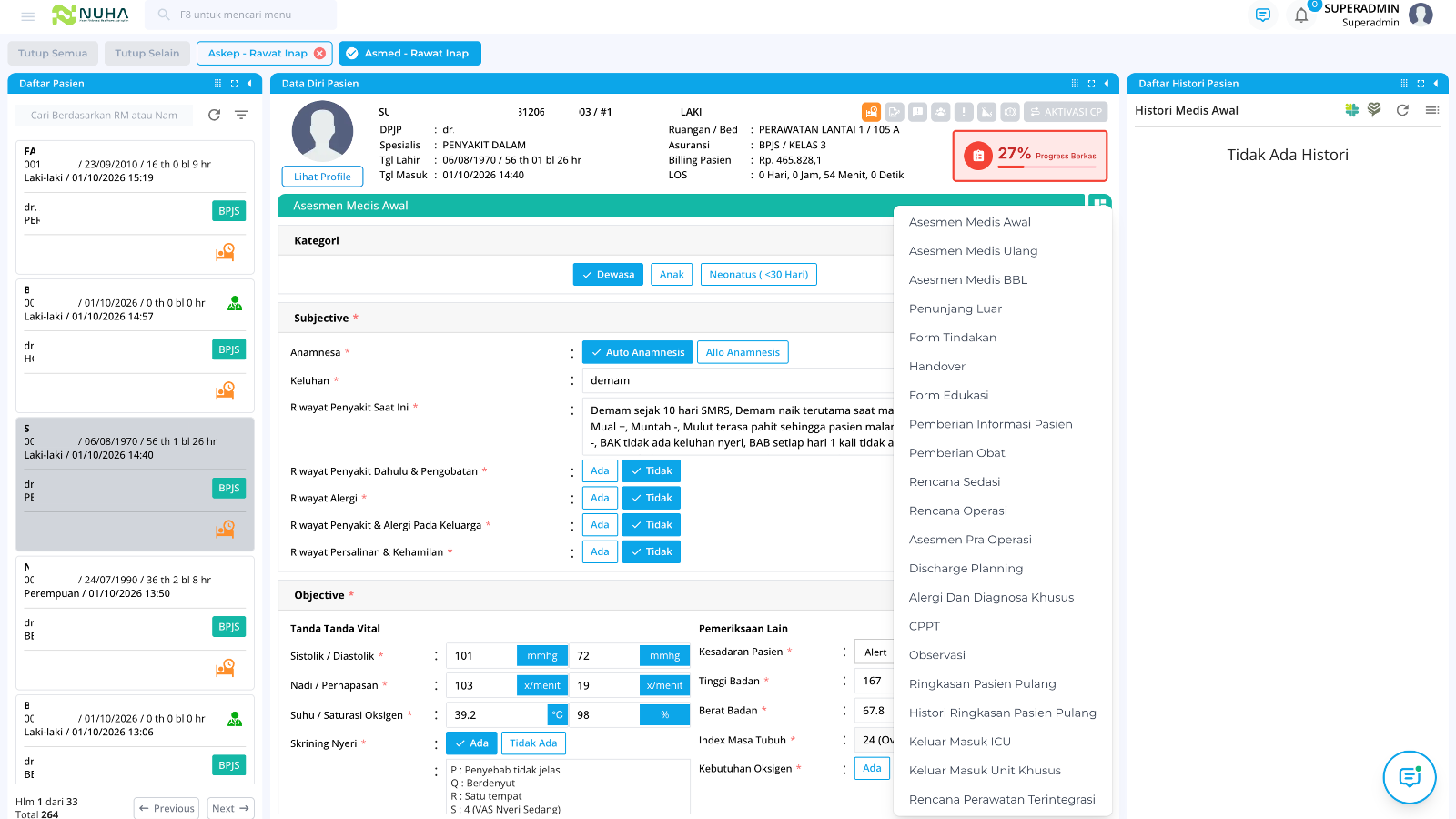This screenshot has width=1456, height=819.
Task: Open the Kesadaran Pasien Alert dropdown
Action: pyautogui.click(x=875, y=652)
